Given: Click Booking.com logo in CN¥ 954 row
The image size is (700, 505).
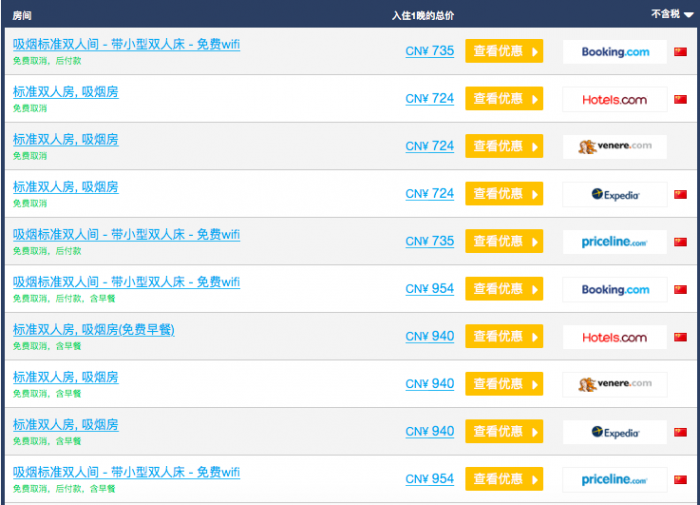Looking at the screenshot, I should 615,289.
